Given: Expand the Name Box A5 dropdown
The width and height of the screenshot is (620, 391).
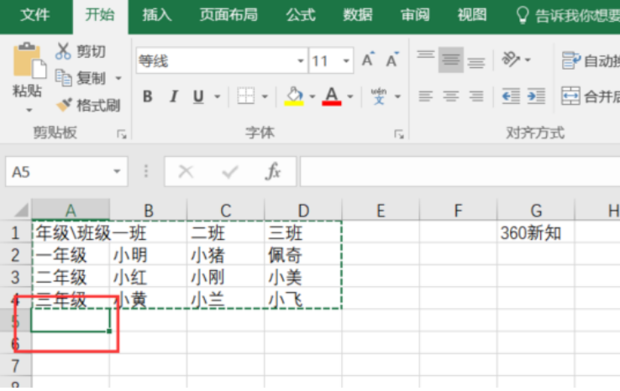Looking at the screenshot, I should [117, 171].
